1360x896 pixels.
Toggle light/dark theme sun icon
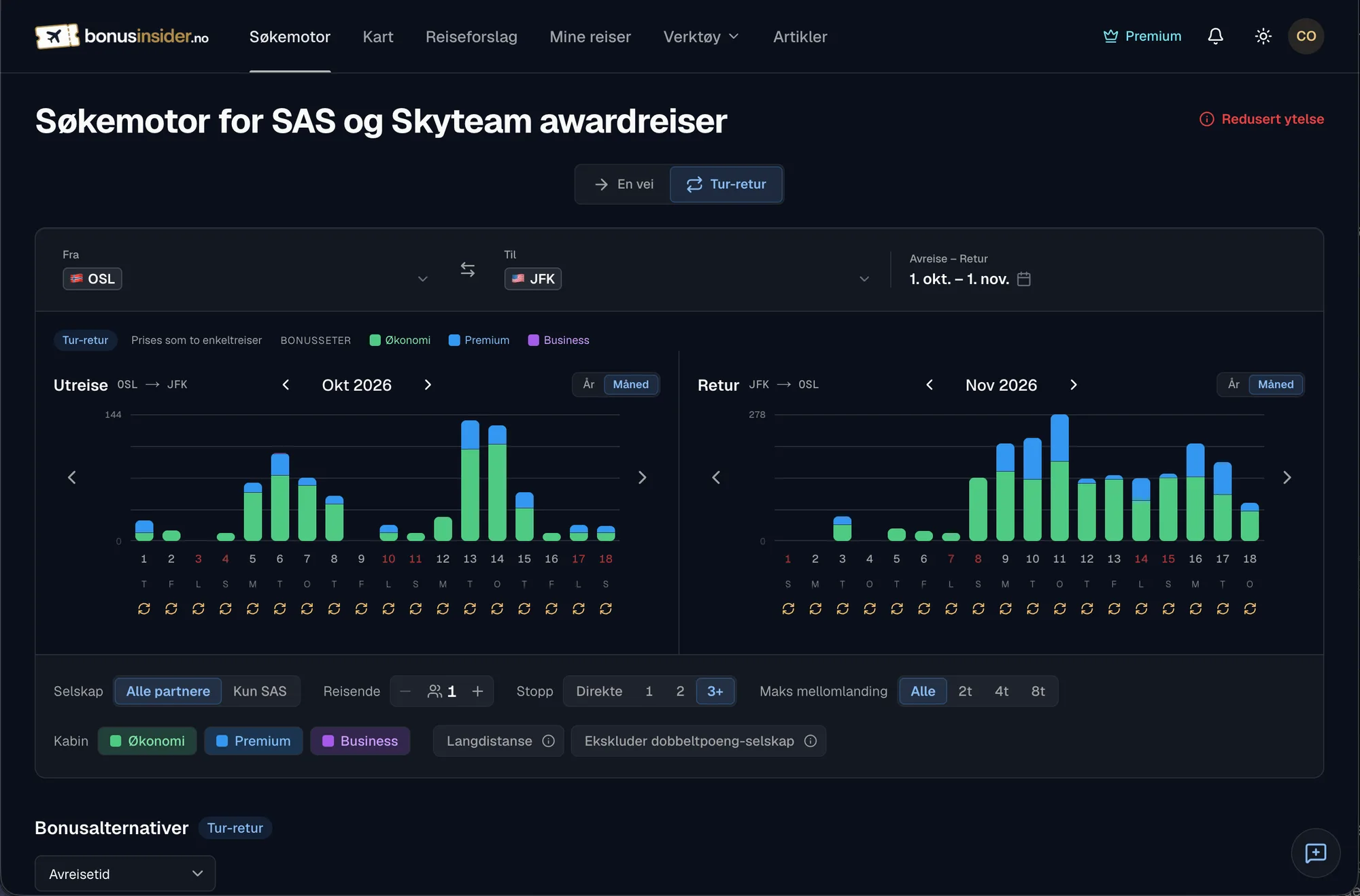point(1263,36)
